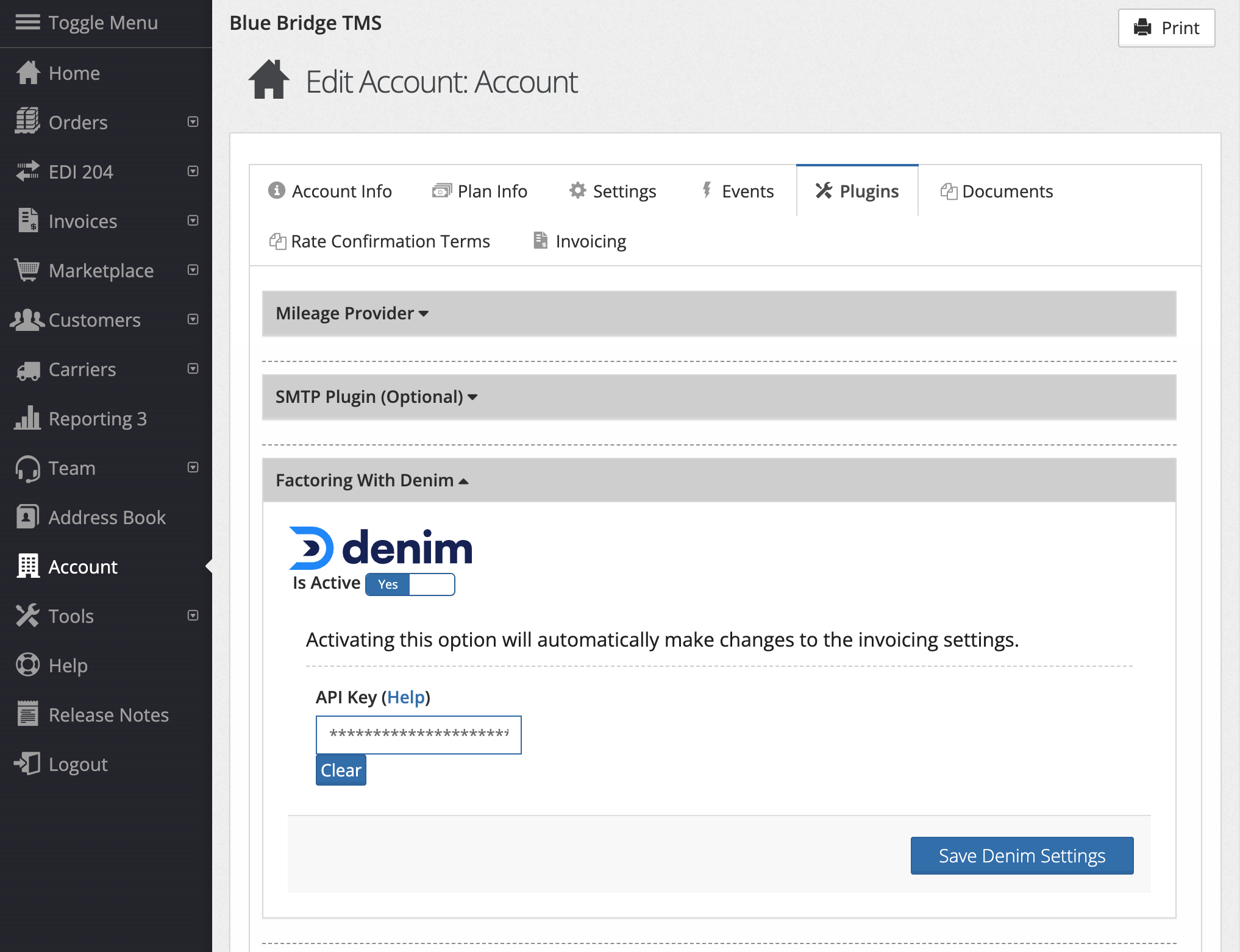Expand the Customers submenu arrow
The height and width of the screenshot is (952, 1240).
click(x=193, y=319)
